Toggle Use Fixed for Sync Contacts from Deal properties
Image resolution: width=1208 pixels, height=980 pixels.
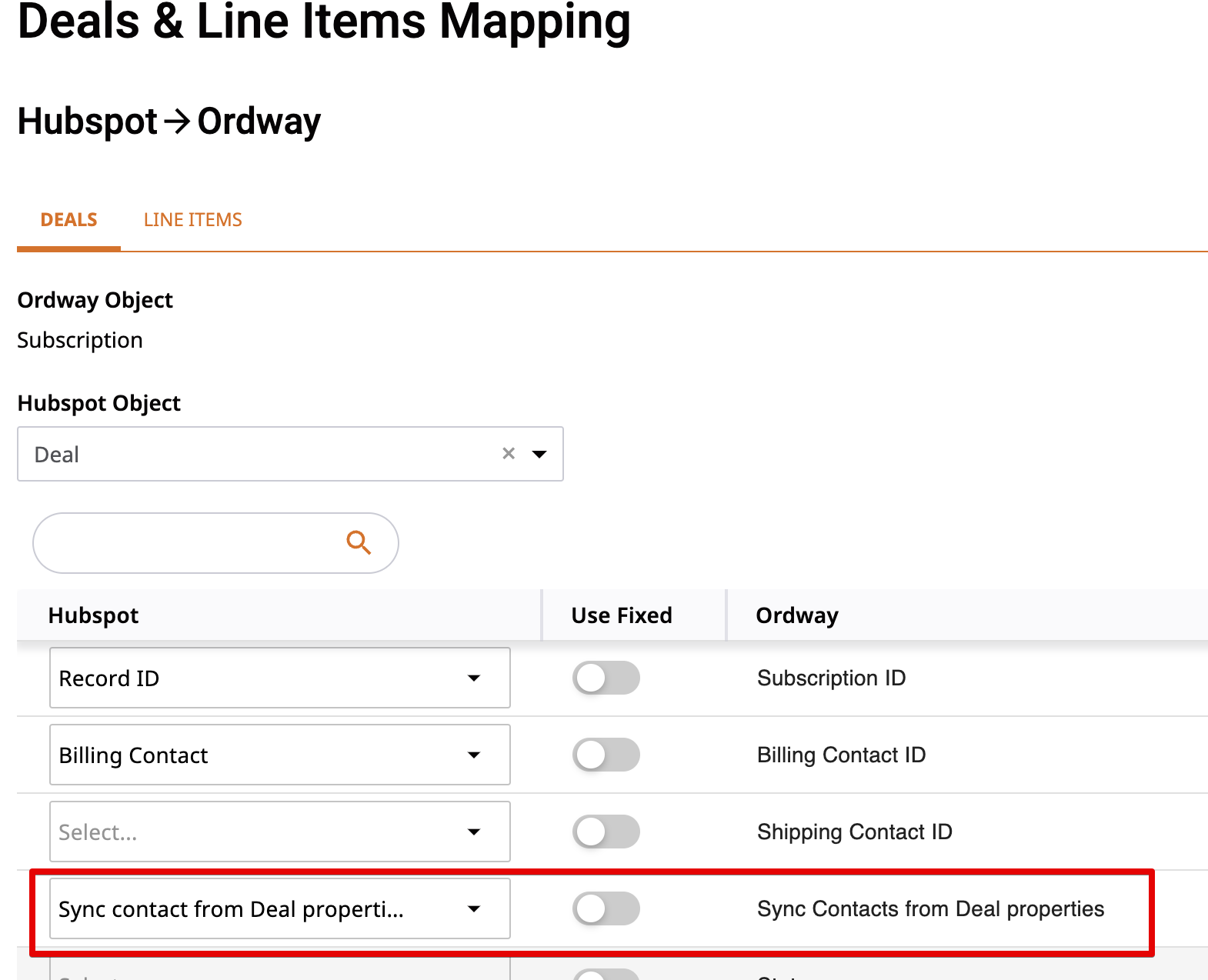606,908
